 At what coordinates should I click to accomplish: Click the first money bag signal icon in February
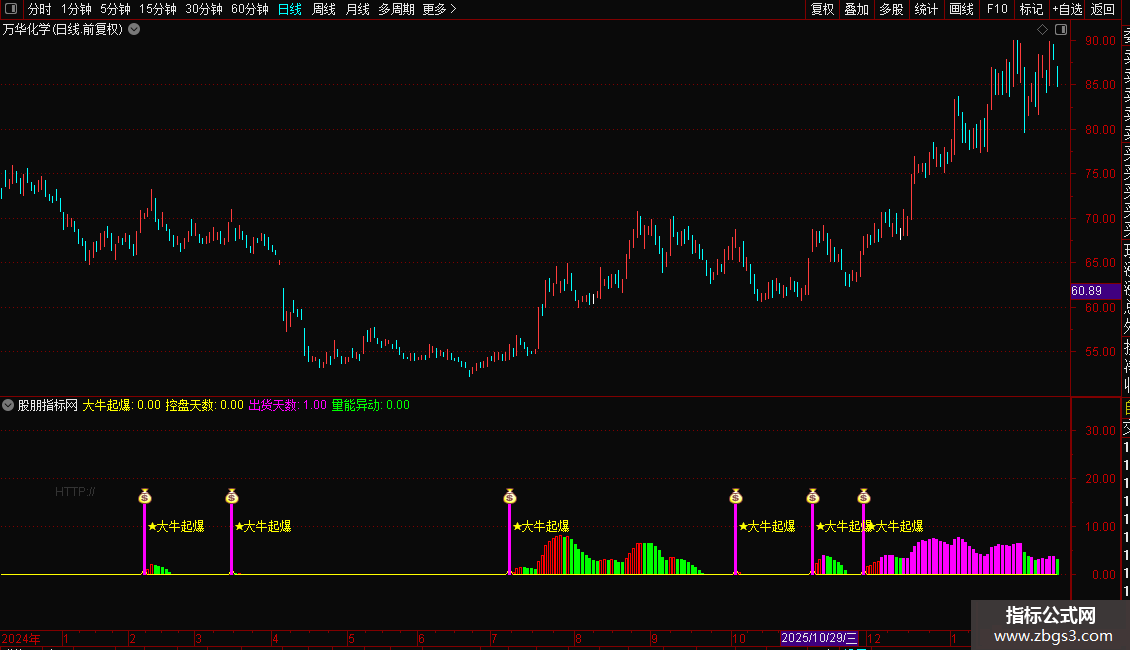145,496
